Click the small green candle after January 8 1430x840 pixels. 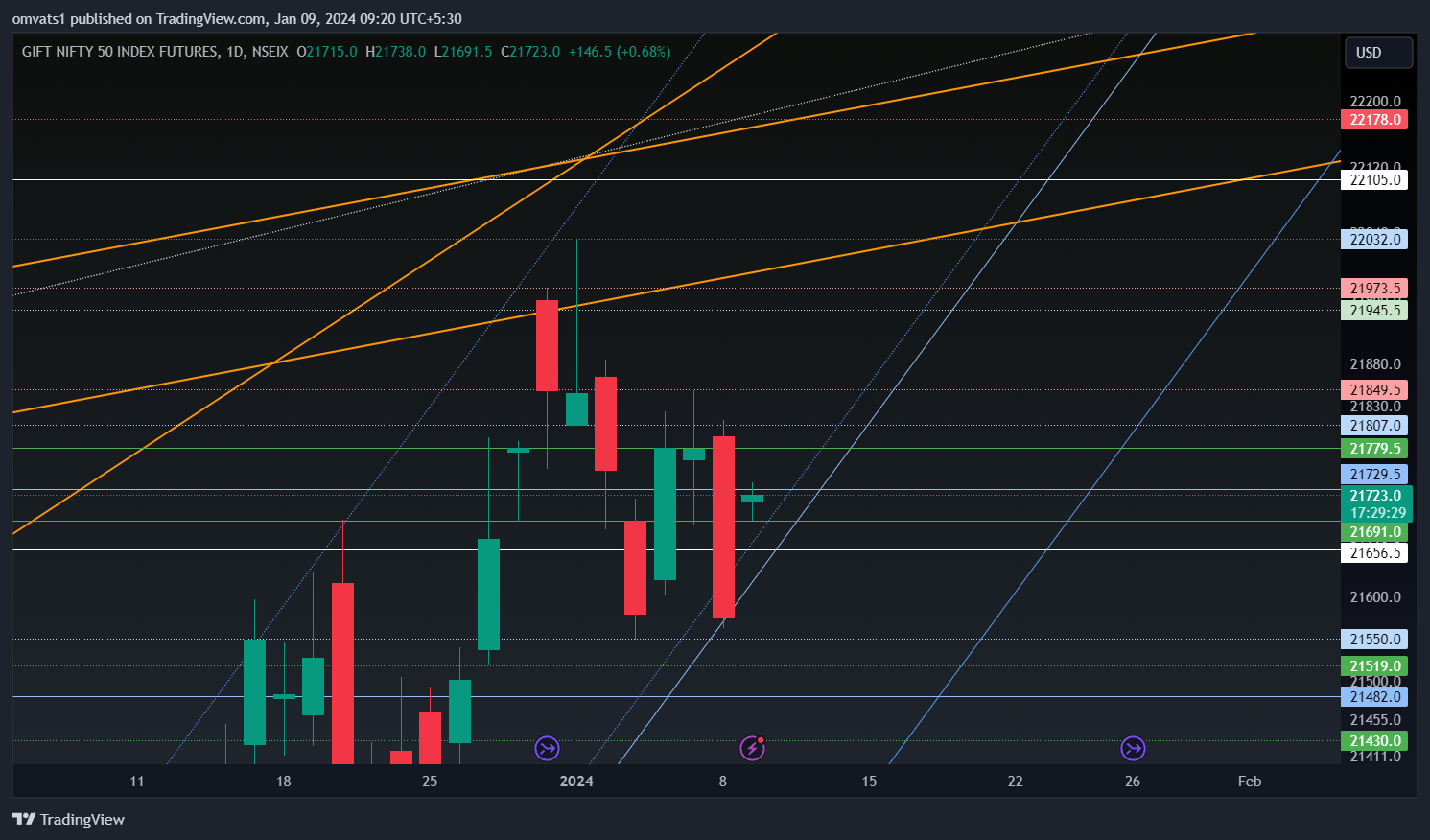[752, 499]
